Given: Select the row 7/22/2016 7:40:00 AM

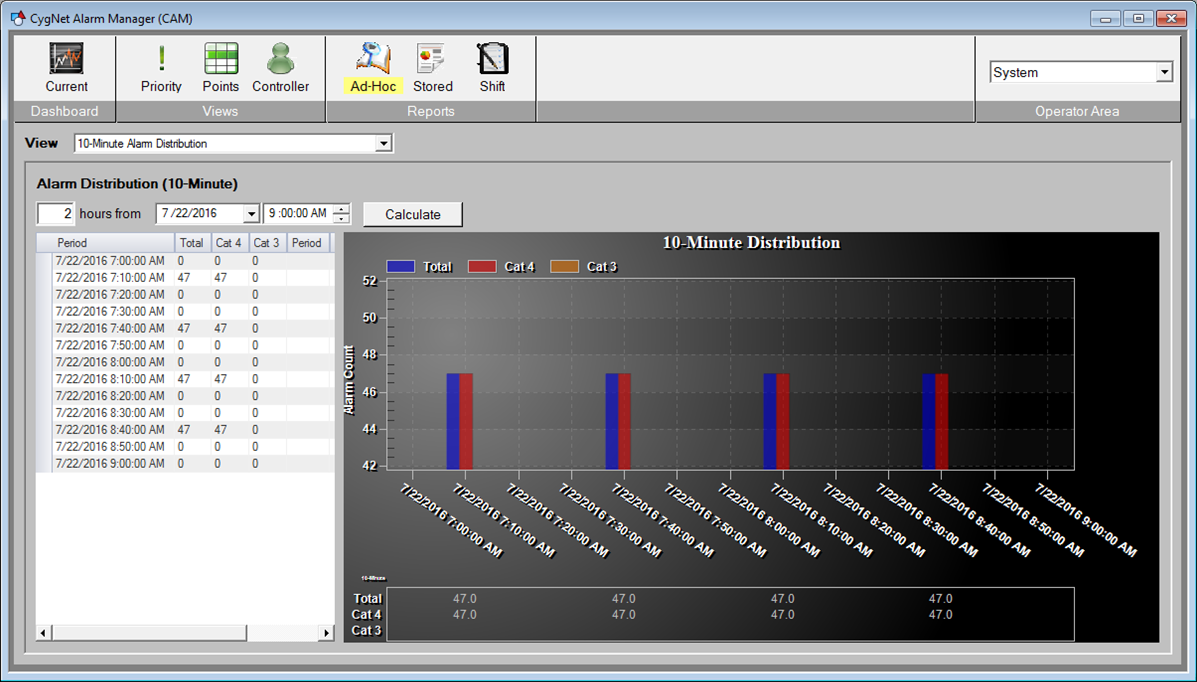Looking at the screenshot, I should (x=186, y=328).
